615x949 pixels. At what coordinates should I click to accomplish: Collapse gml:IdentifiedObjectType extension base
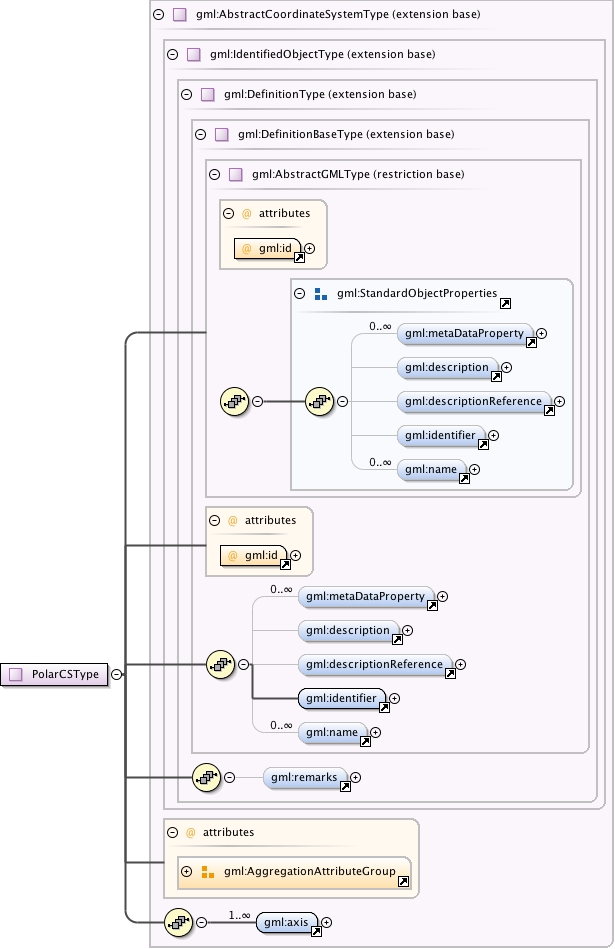pos(173,54)
